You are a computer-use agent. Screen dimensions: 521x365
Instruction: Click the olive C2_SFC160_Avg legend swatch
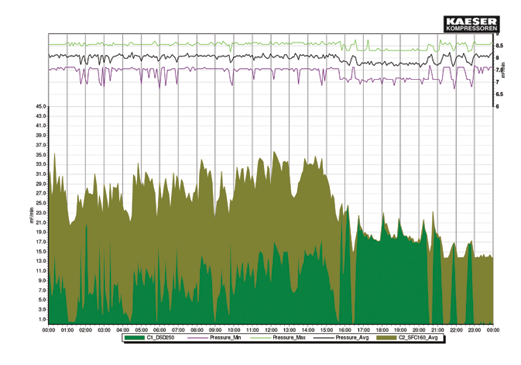point(387,338)
